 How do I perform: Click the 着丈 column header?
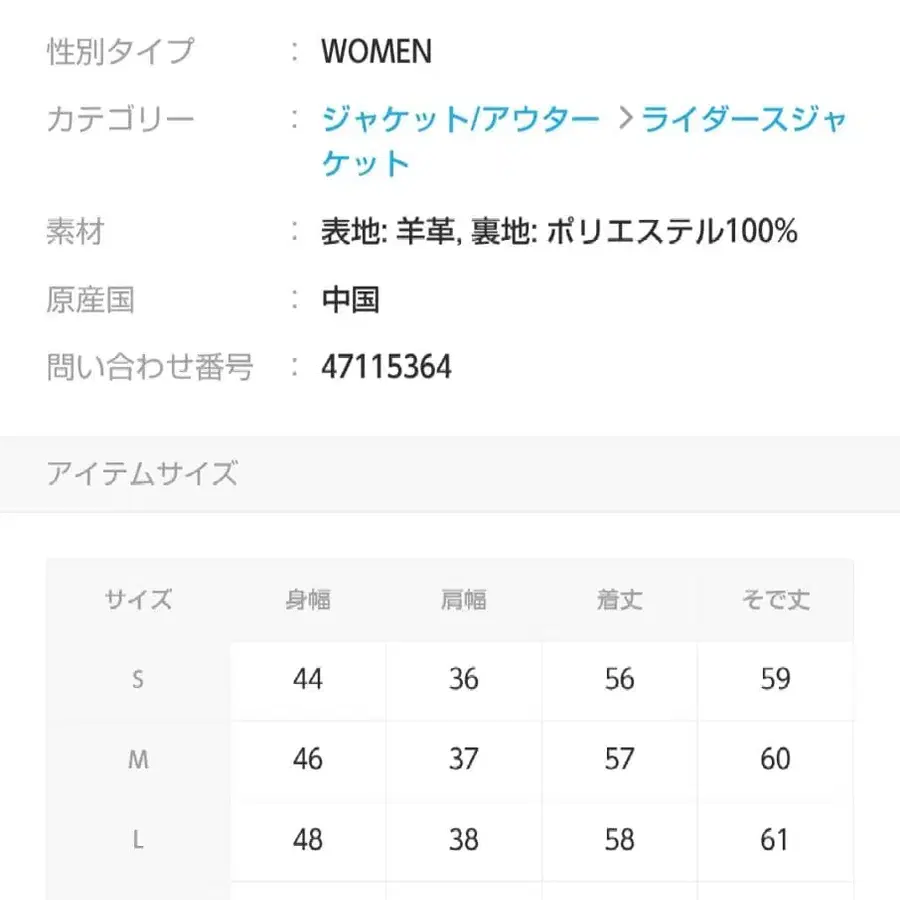pyautogui.click(x=618, y=600)
